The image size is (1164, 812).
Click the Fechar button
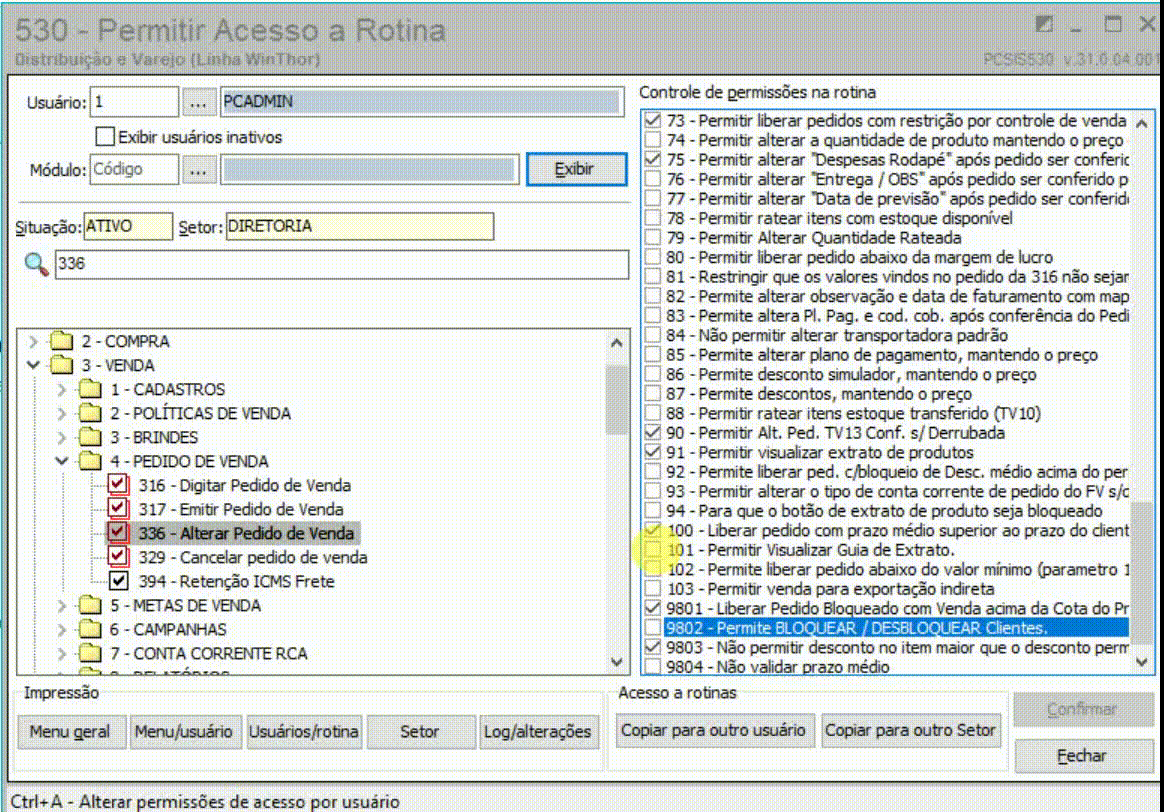1082,756
